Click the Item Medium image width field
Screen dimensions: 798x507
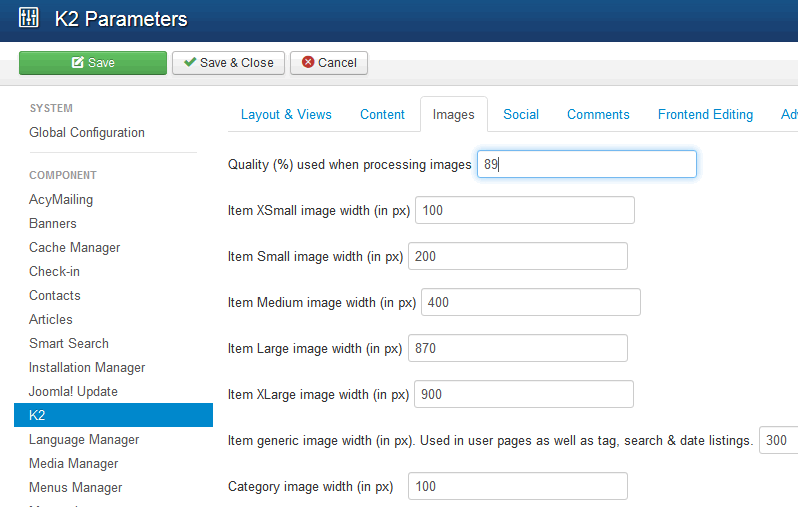click(531, 302)
